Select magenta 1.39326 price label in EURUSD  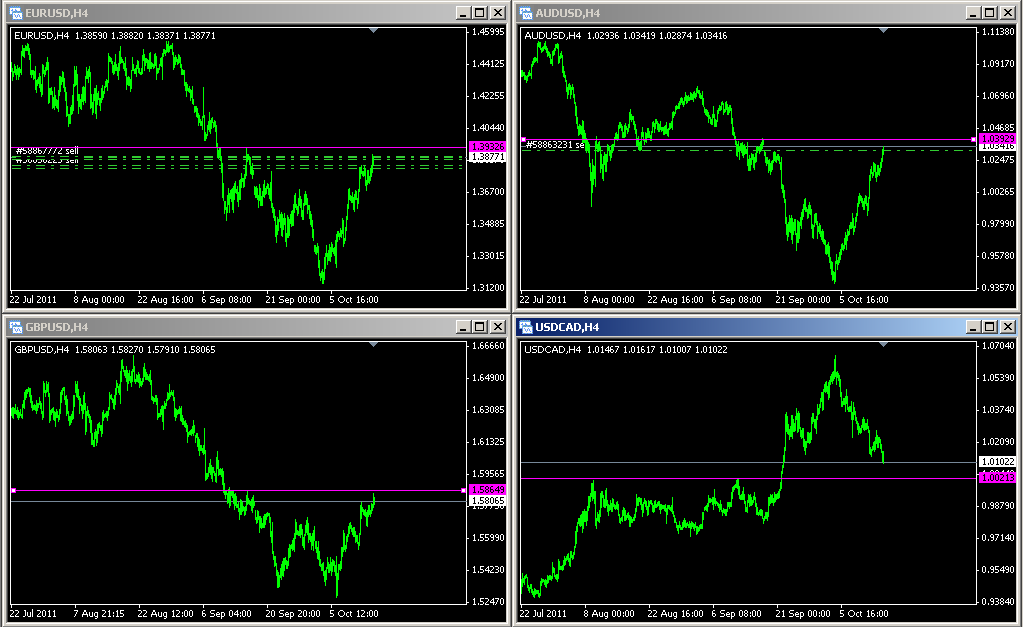pos(488,147)
